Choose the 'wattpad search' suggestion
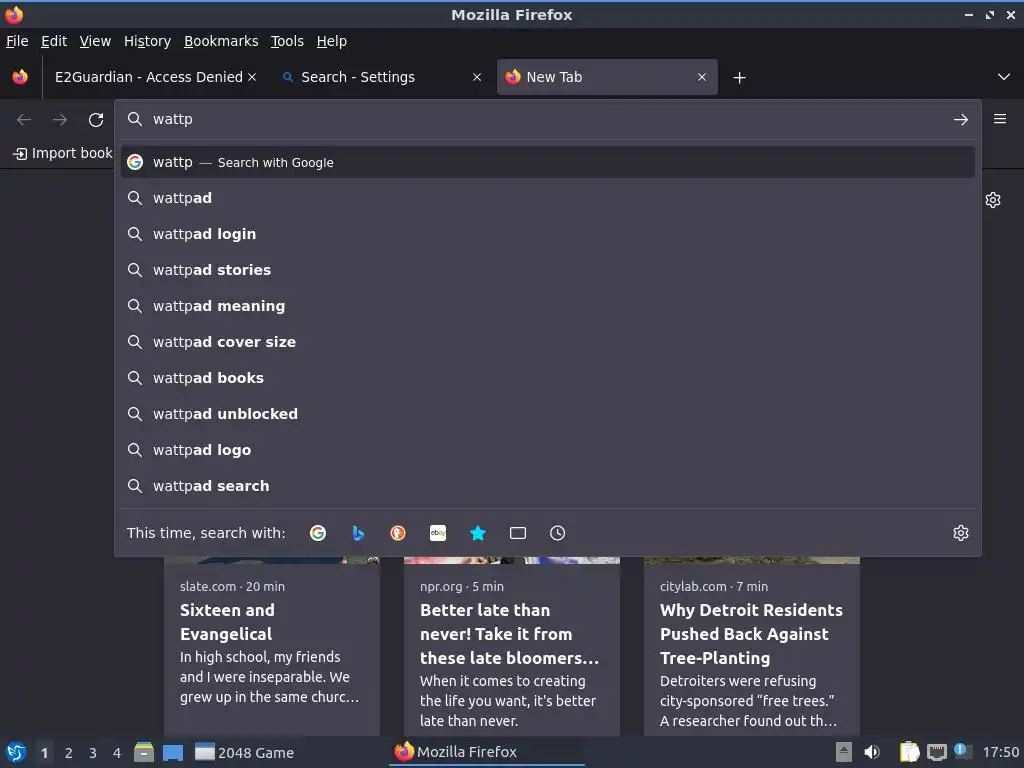1024x768 pixels. pyautogui.click(x=548, y=486)
